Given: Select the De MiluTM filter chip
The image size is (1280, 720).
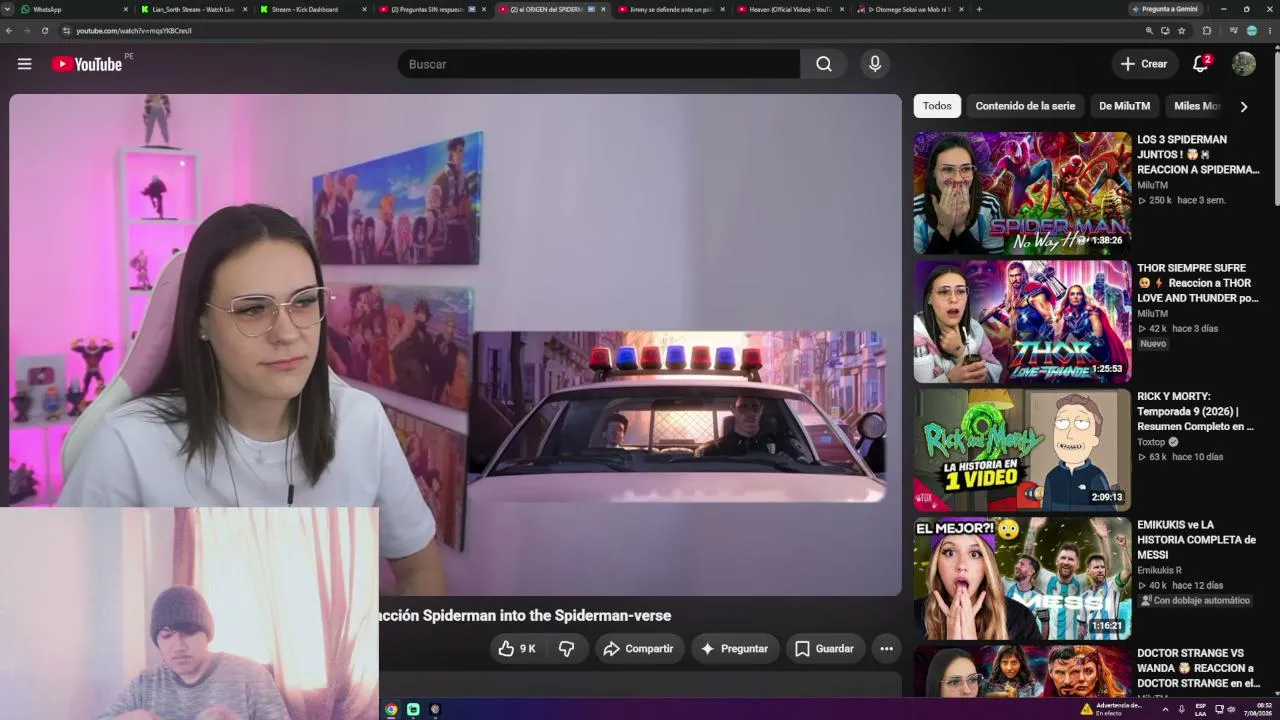Looking at the screenshot, I should 1124,106.
